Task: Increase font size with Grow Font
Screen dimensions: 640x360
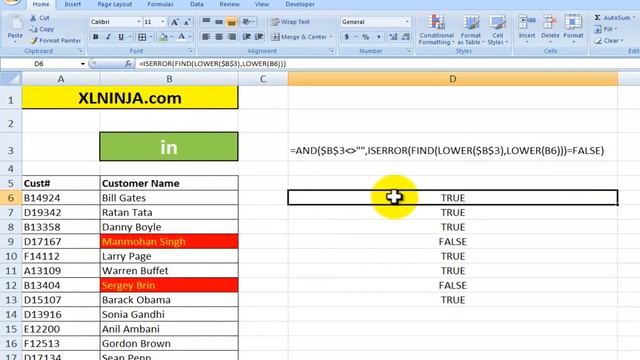Action: point(174,22)
